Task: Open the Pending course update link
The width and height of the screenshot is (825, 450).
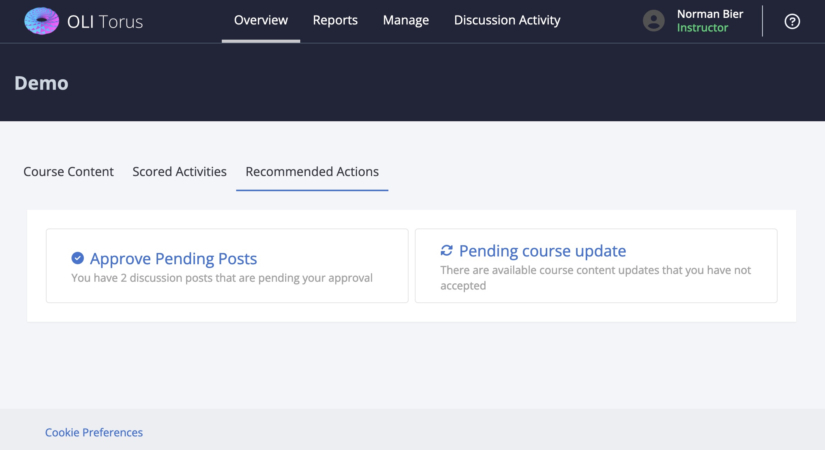Action: [x=542, y=251]
